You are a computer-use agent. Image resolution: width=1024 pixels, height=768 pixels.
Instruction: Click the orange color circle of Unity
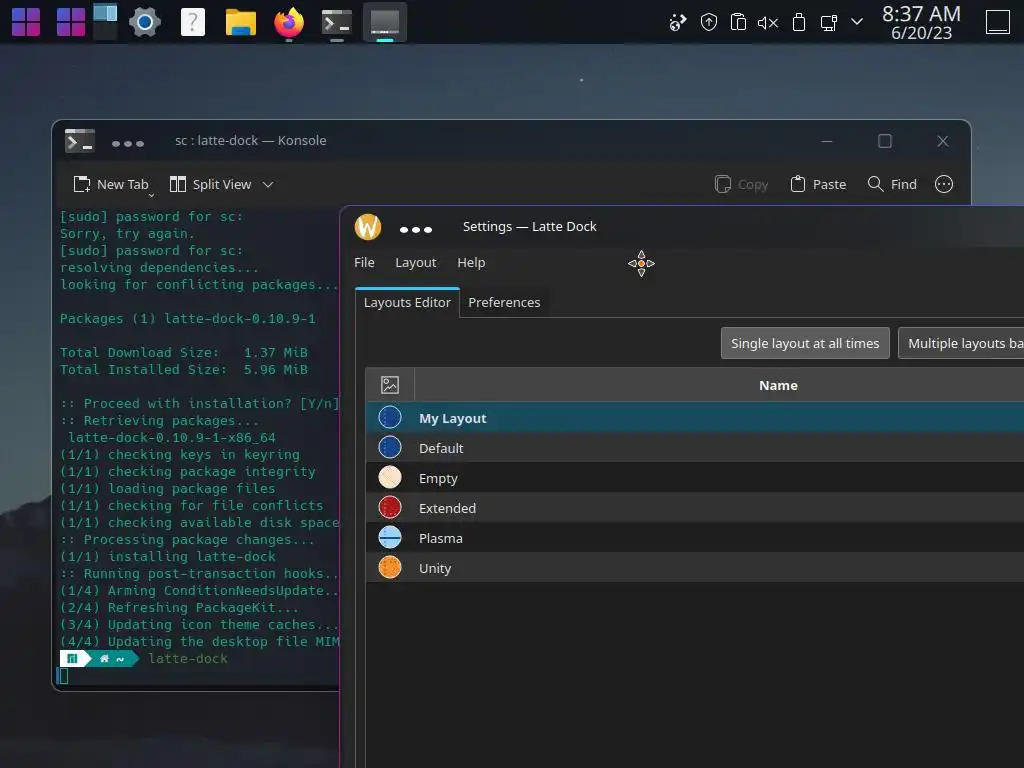coord(390,568)
